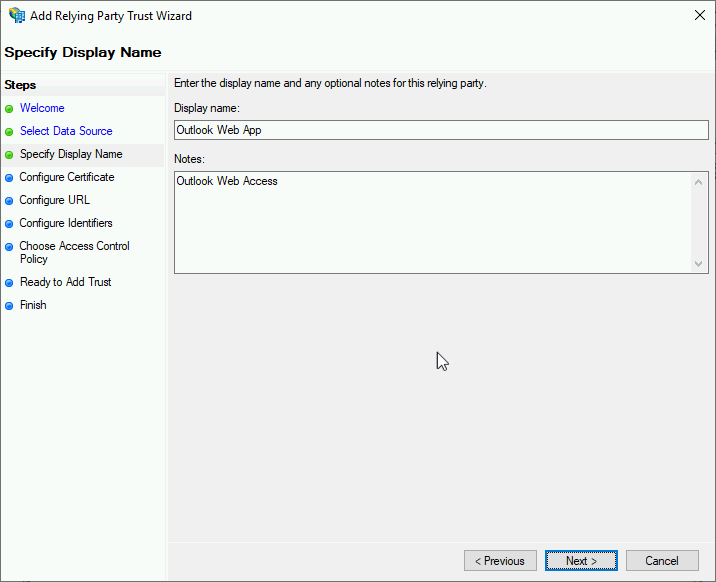Click the green bullet beside Select Data Source
This screenshot has height=582, width=716.
pos(9,132)
